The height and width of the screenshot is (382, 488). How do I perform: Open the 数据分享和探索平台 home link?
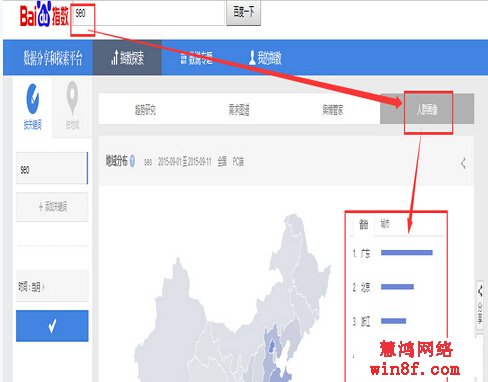(x=53, y=58)
